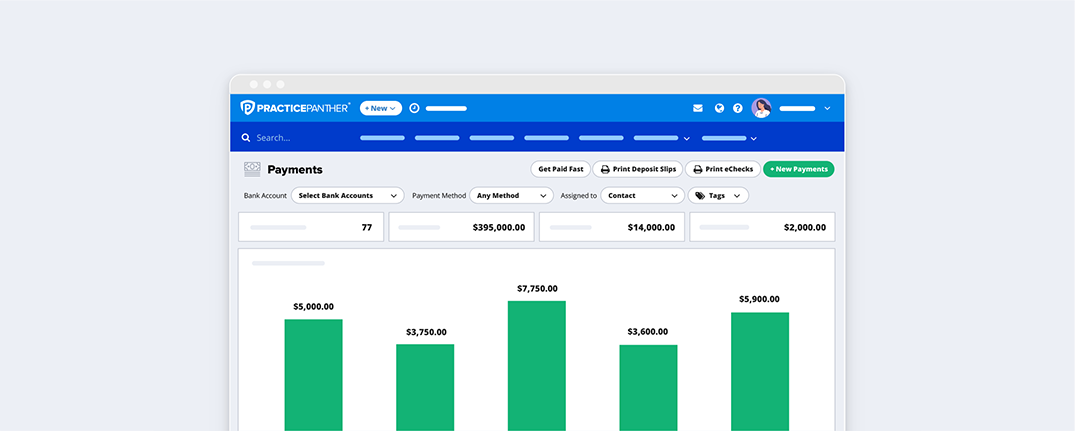The width and height of the screenshot is (1075, 431).
Task: Click Print Deposit Slips button
Action: (x=637, y=169)
